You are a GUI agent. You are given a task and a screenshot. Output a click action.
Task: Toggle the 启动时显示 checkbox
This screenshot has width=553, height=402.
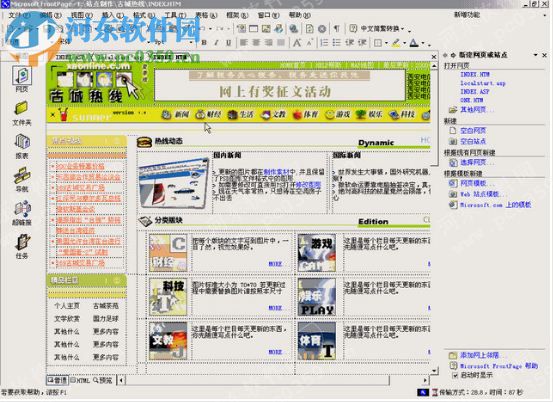coord(455,376)
